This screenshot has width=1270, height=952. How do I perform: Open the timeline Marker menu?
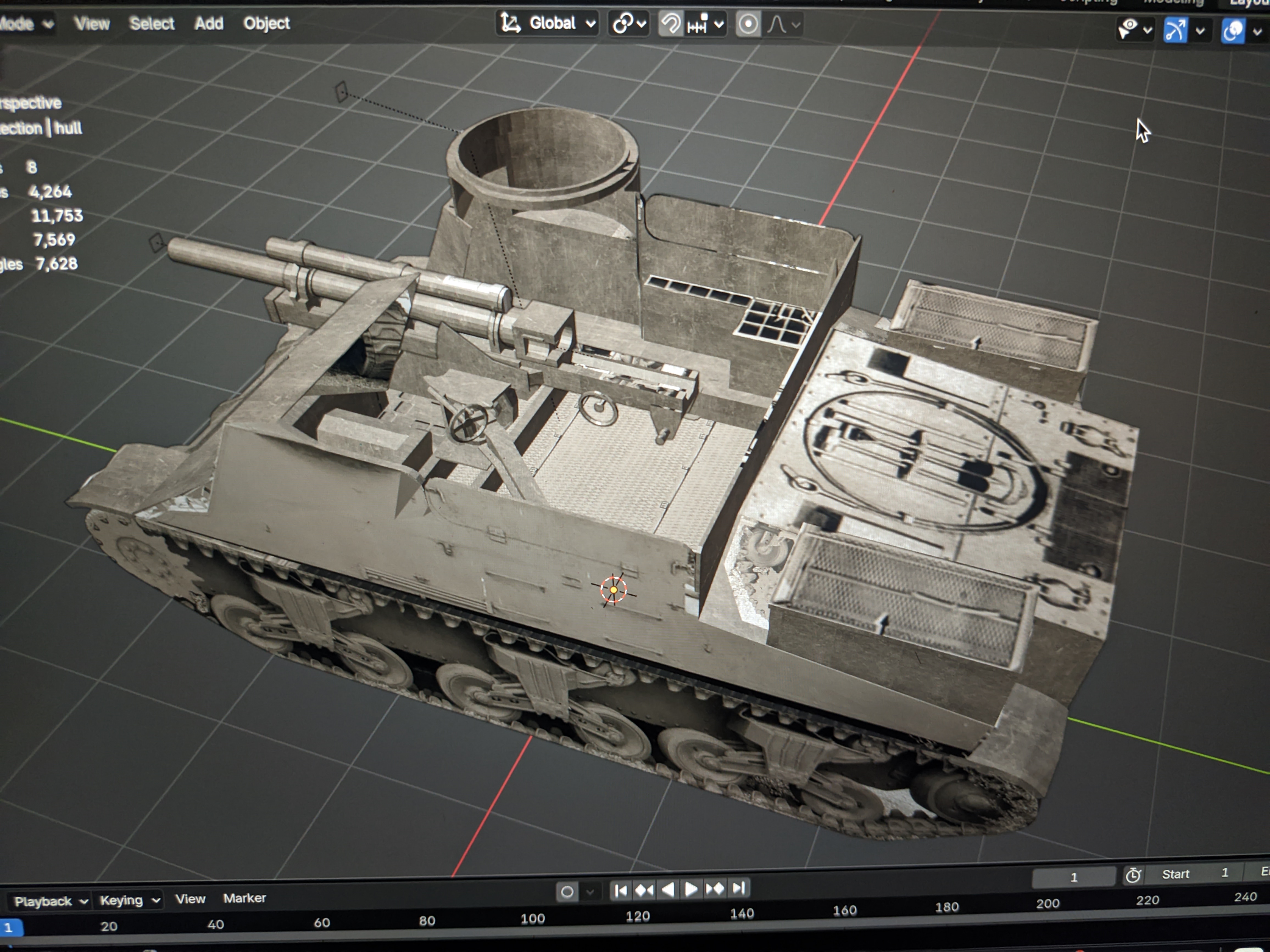pyautogui.click(x=245, y=898)
